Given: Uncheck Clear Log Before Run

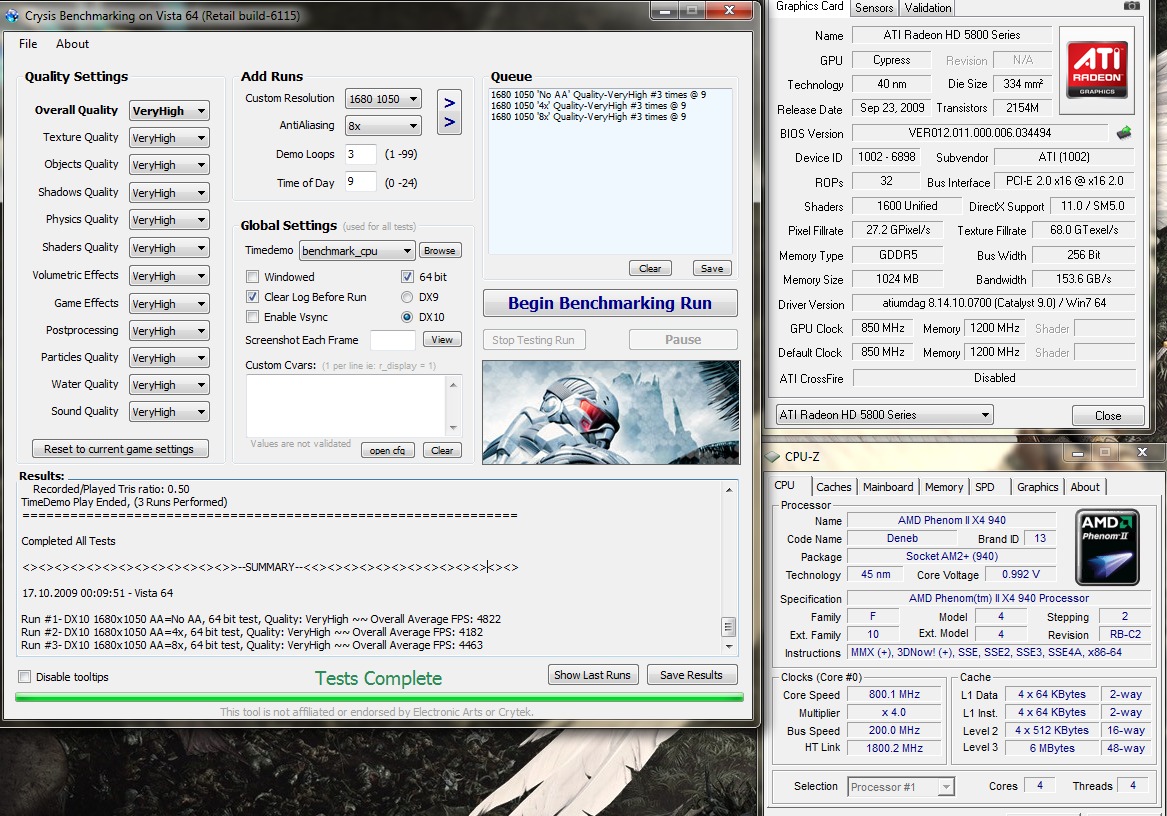Looking at the screenshot, I should [252, 297].
